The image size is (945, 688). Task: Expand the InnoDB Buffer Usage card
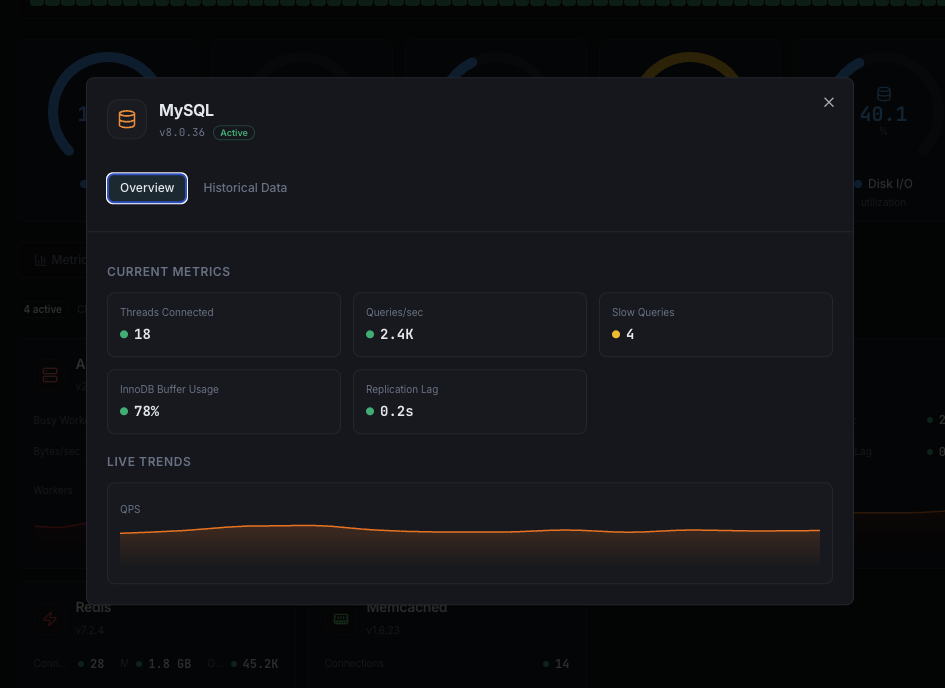[x=224, y=401]
